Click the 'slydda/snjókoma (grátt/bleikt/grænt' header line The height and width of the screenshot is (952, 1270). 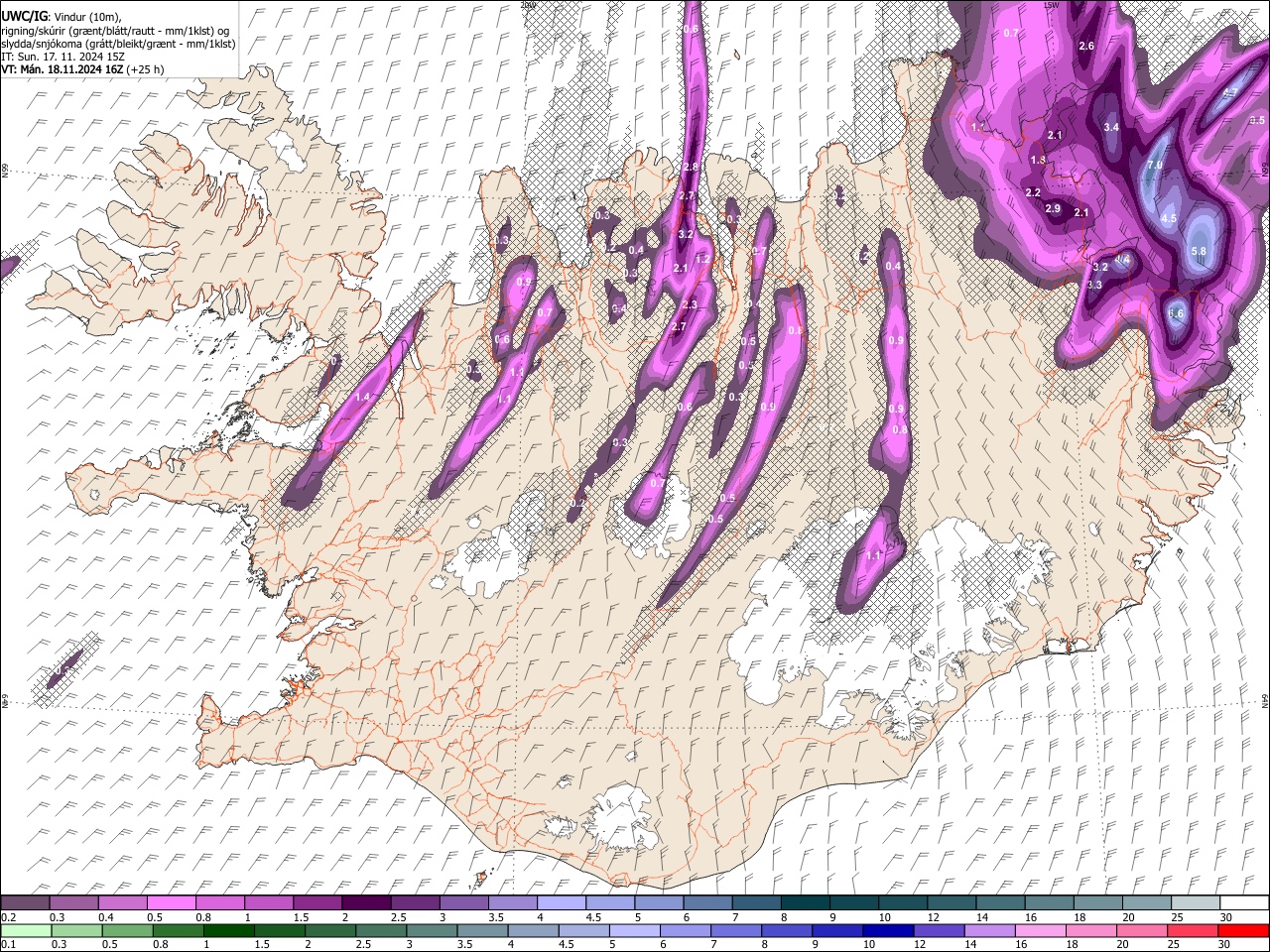[118, 44]
